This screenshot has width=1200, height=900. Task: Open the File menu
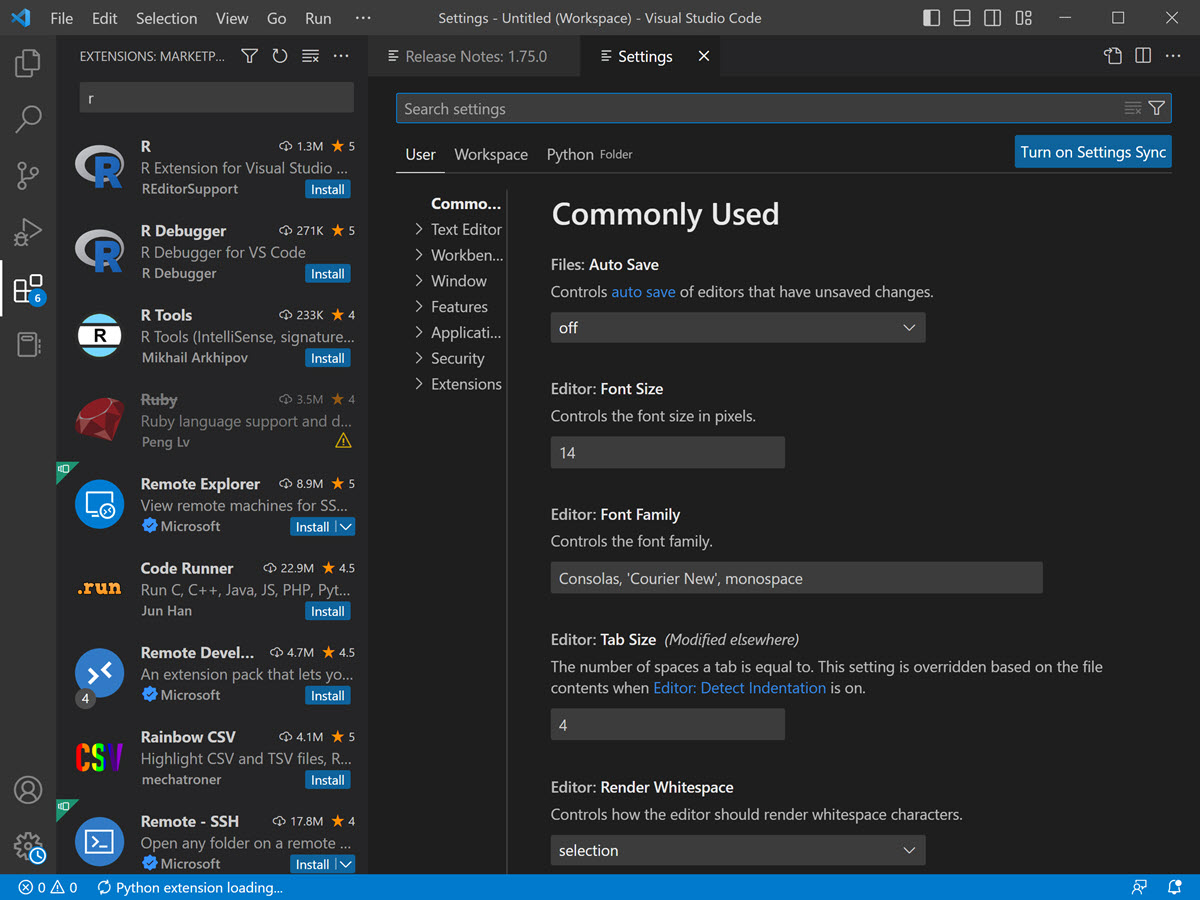click(61, 18)
